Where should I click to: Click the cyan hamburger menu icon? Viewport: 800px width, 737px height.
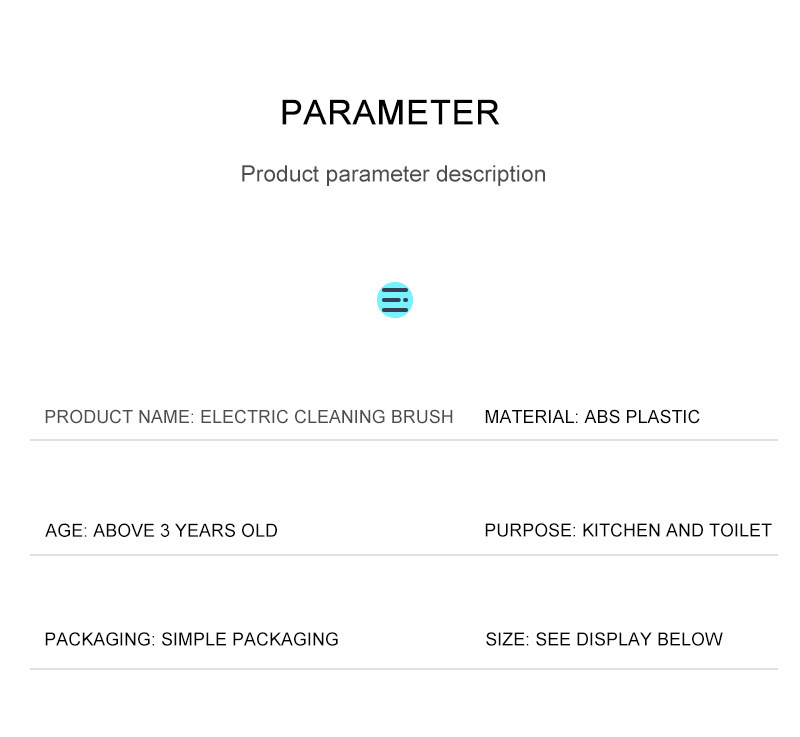tap(395, 300)
